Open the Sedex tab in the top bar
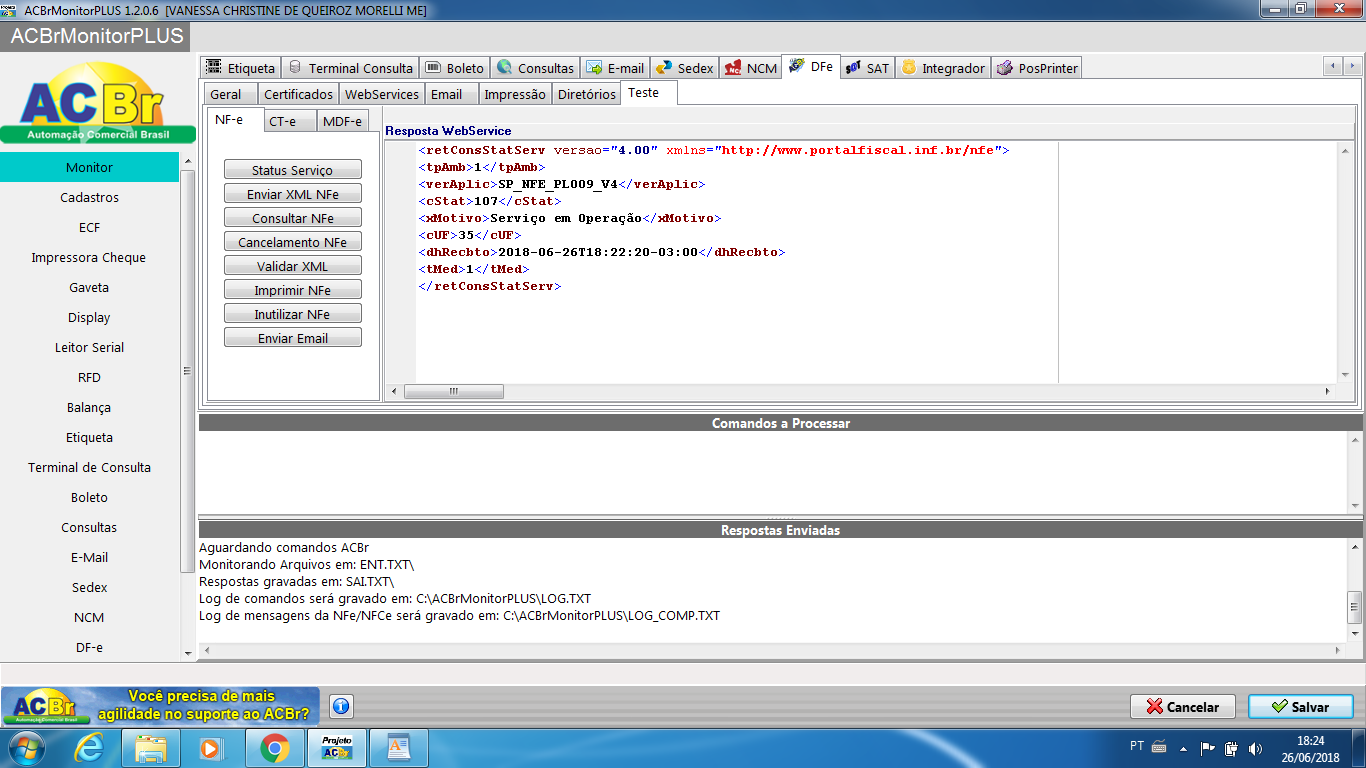The height and width of the screenshot is (768, 1366). [x=685, y=68]
